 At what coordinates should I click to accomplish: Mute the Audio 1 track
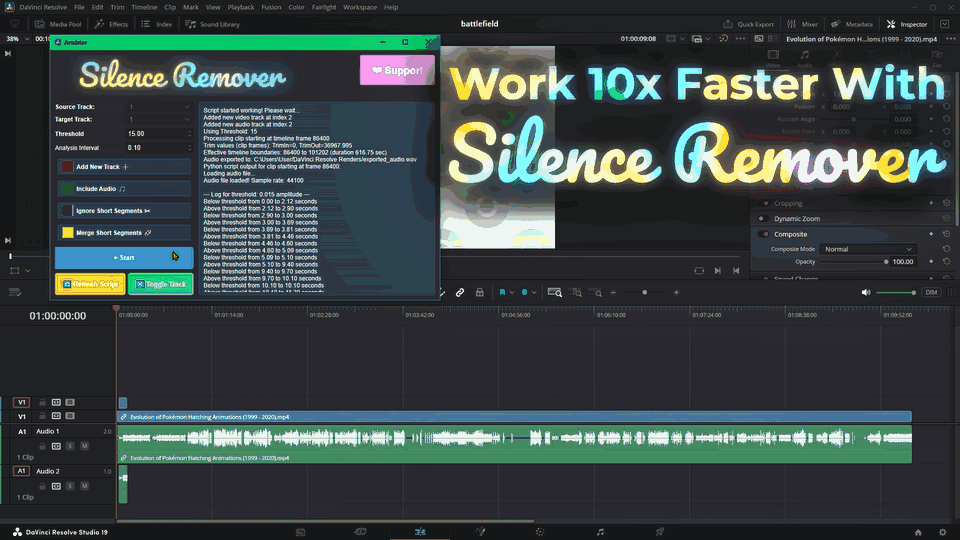point(84,446)
